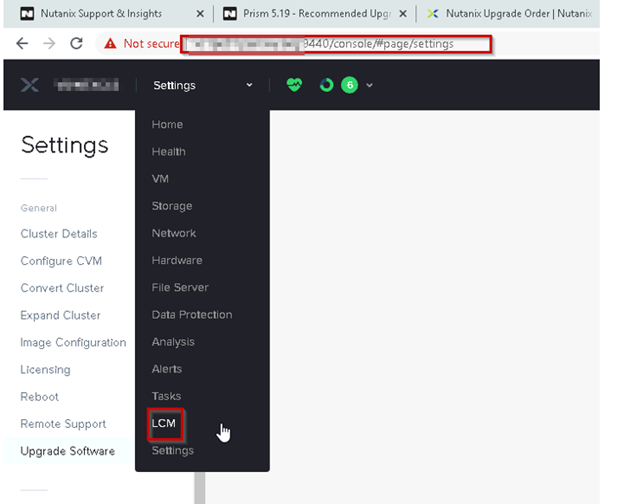Click the browser back arrow
The image size is (624, 504).
[22, 43]
